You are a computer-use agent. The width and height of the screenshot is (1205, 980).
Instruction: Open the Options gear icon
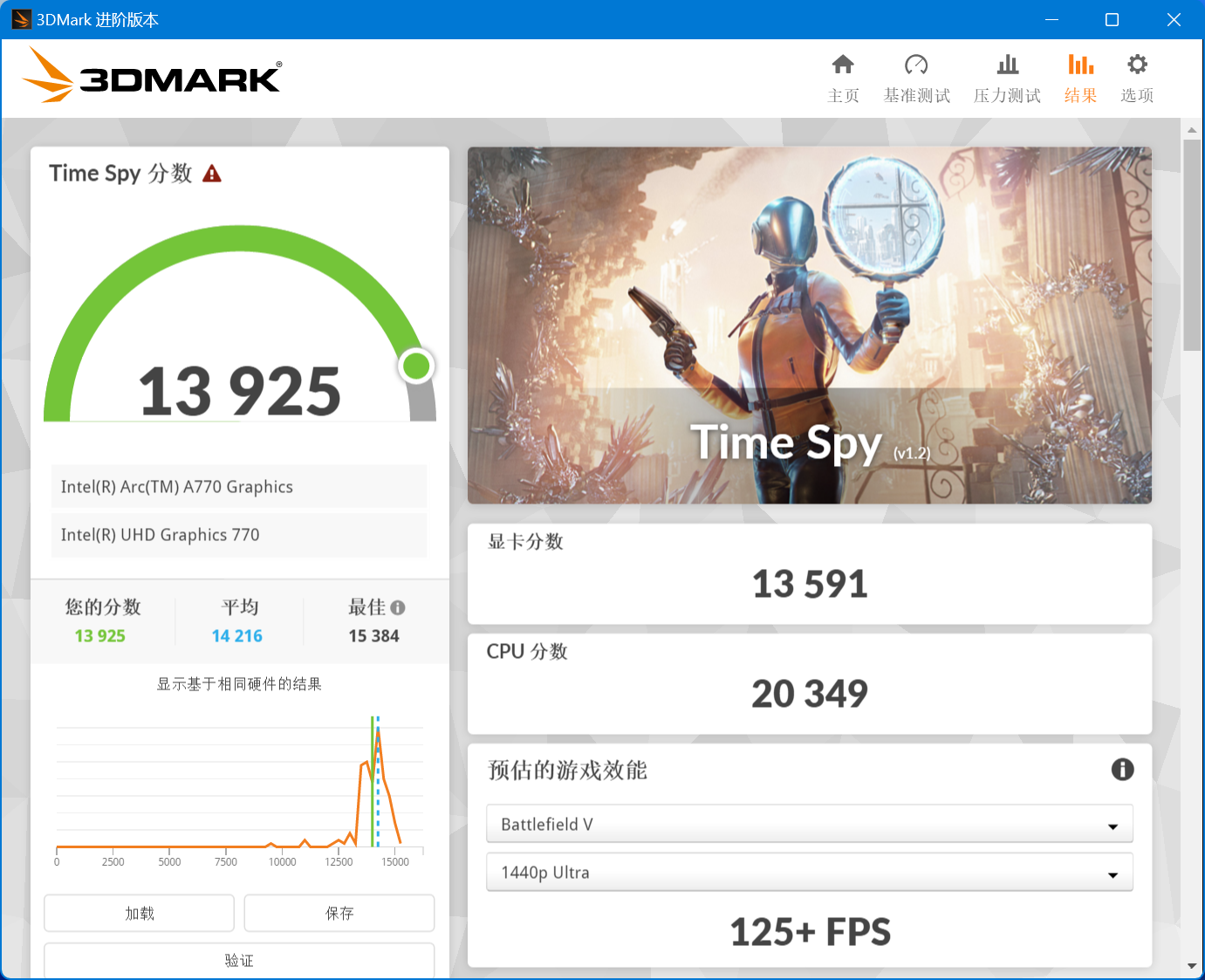[x=1137, y=65]
